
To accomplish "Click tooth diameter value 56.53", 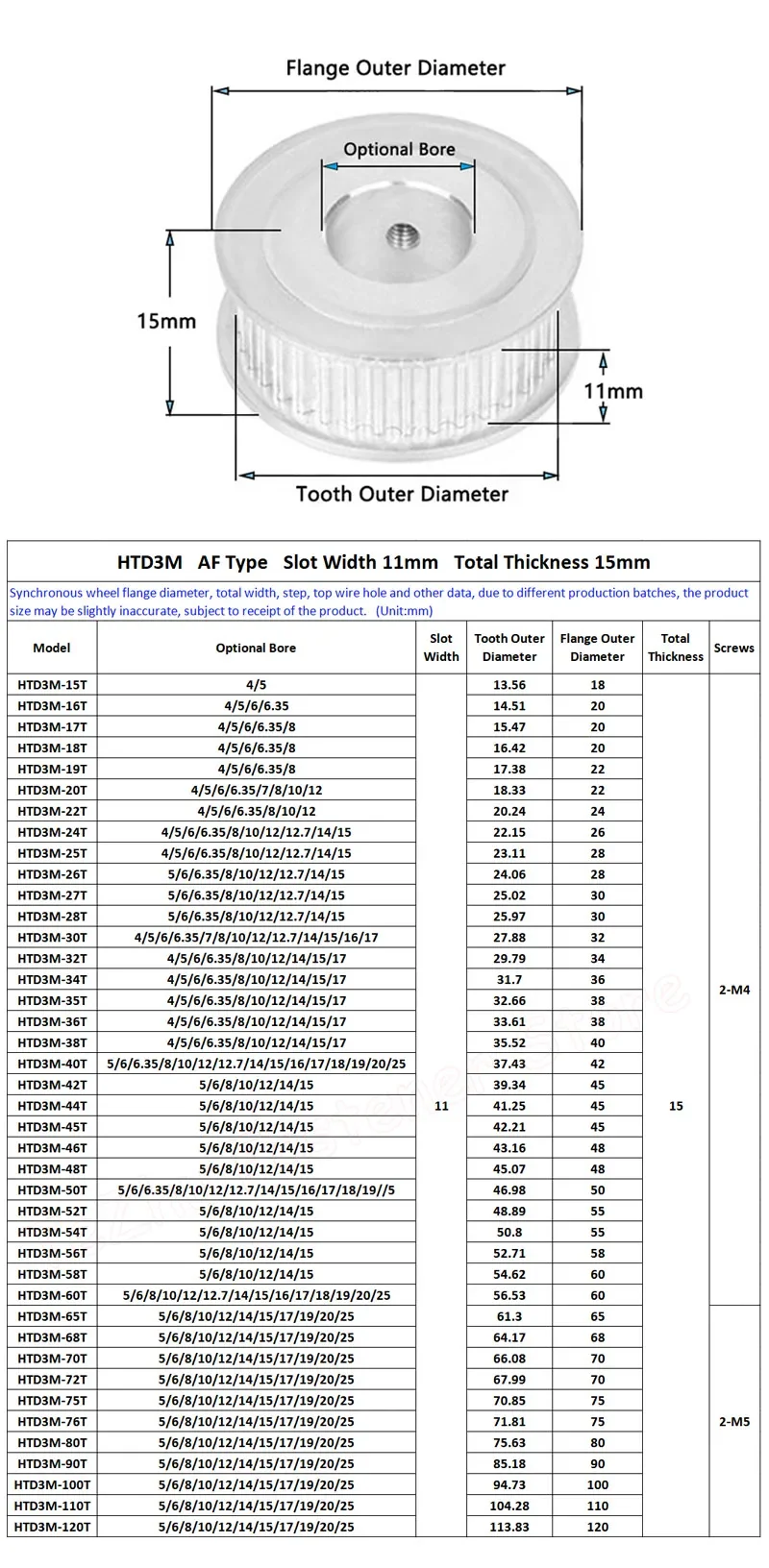I will pyautogui.click(x=509, y=1295).
